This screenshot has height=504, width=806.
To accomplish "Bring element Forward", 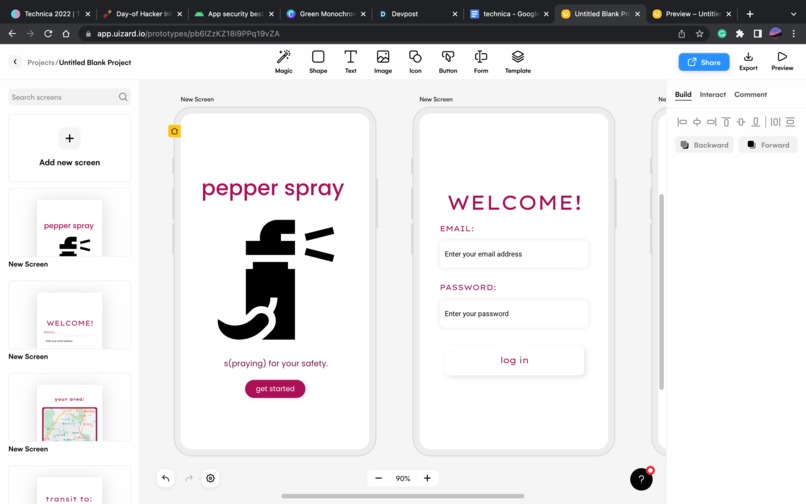I will point(768,145).
